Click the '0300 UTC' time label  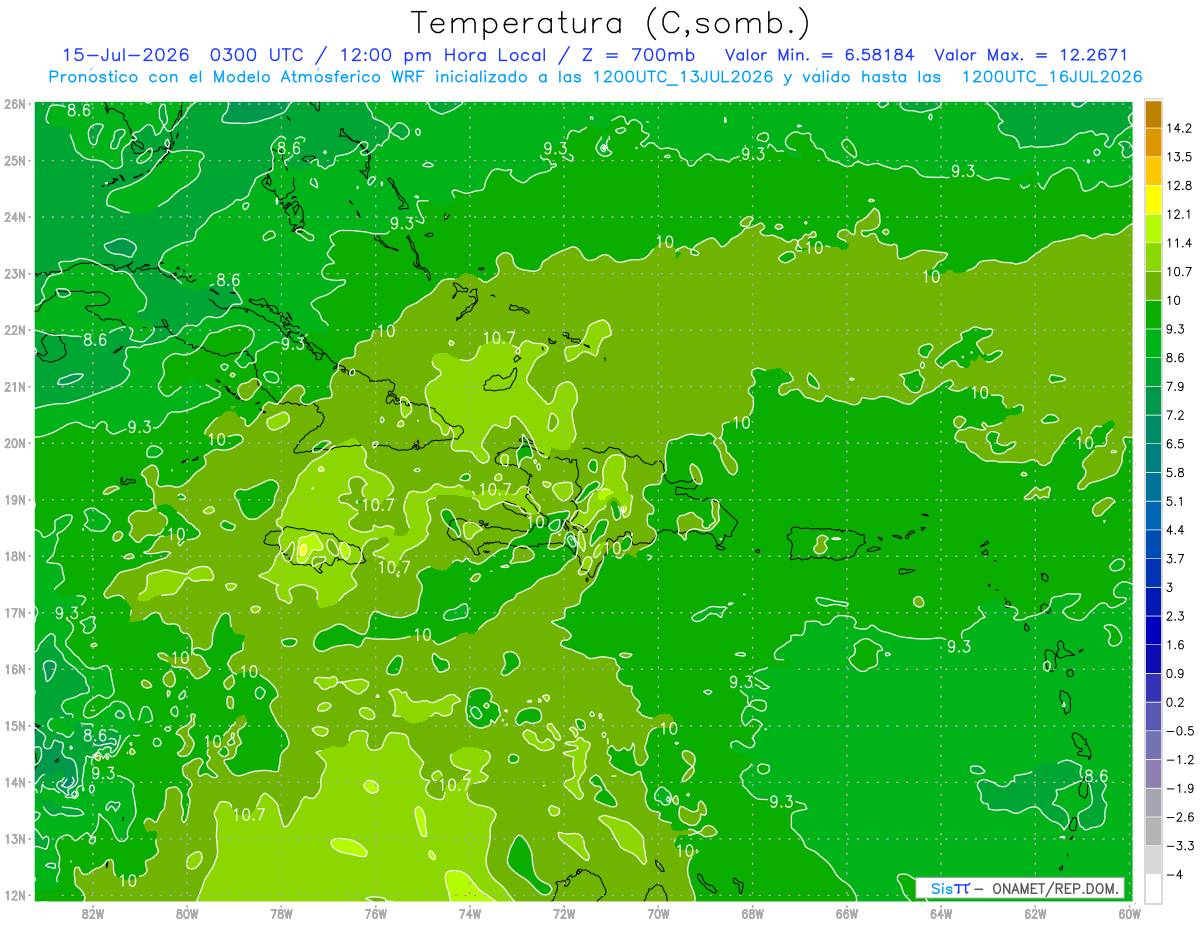(260, 55)
